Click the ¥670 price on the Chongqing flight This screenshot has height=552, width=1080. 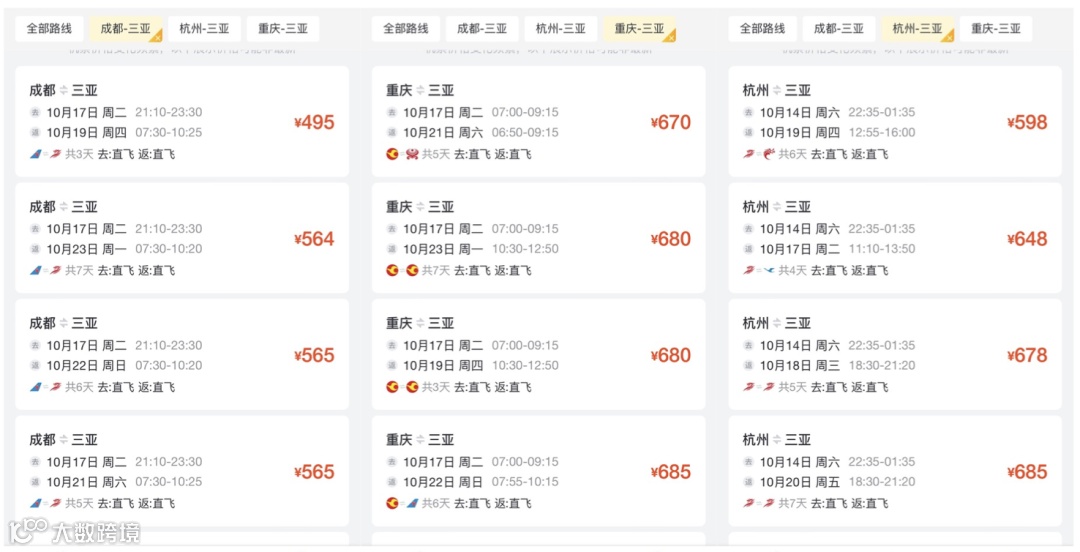point(670,123)
